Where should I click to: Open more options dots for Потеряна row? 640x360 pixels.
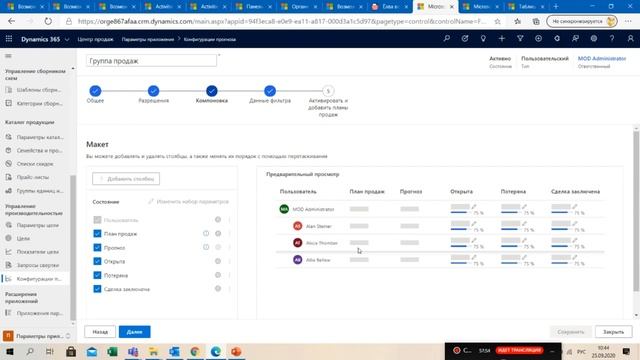tap(229, 275)
